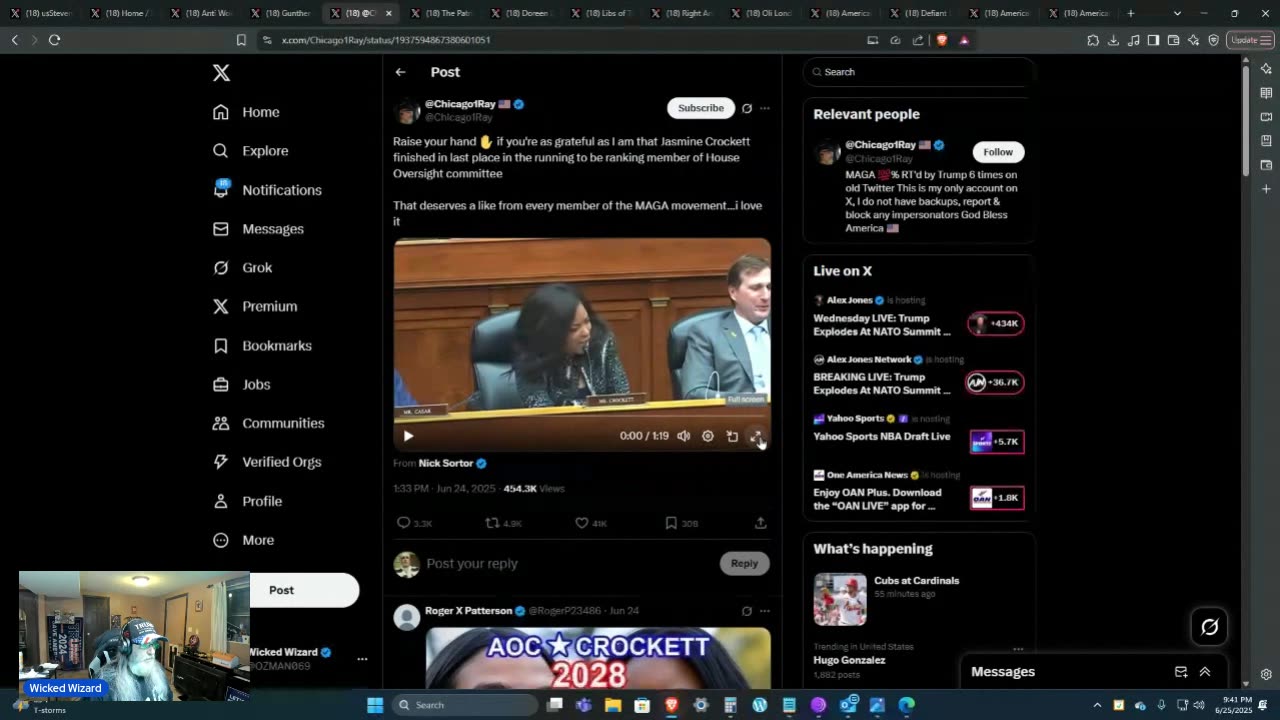1280x720 pixels.
Task: Share the post using the share icon
Action: click(760, 523)
